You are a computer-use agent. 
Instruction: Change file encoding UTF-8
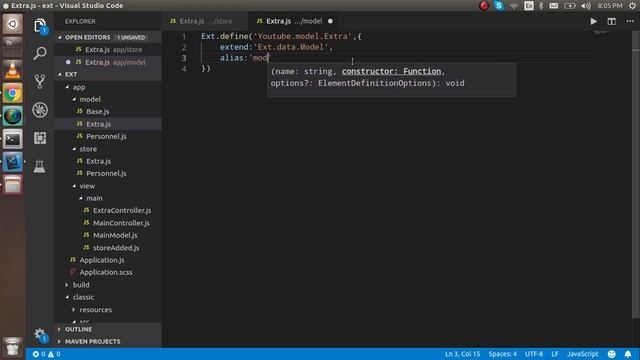pos(534,354)
